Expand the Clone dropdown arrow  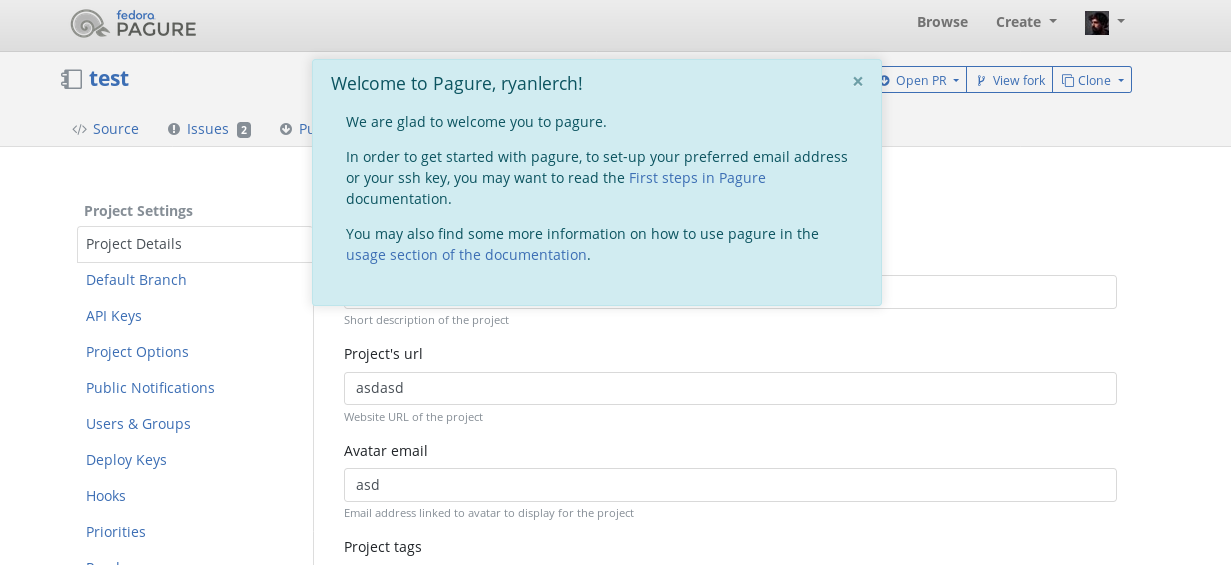(1120, 81)
